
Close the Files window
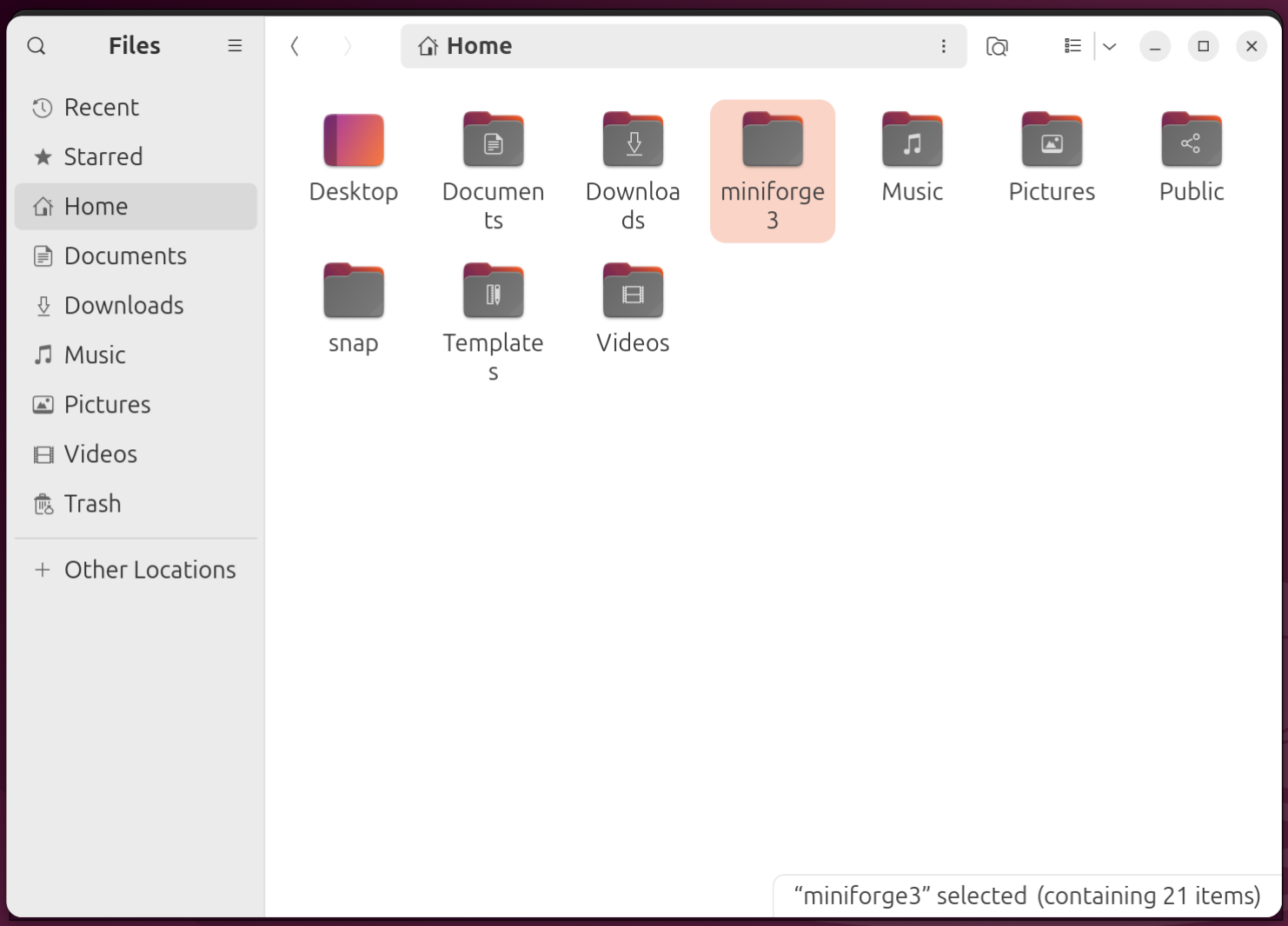point(1251,46)
